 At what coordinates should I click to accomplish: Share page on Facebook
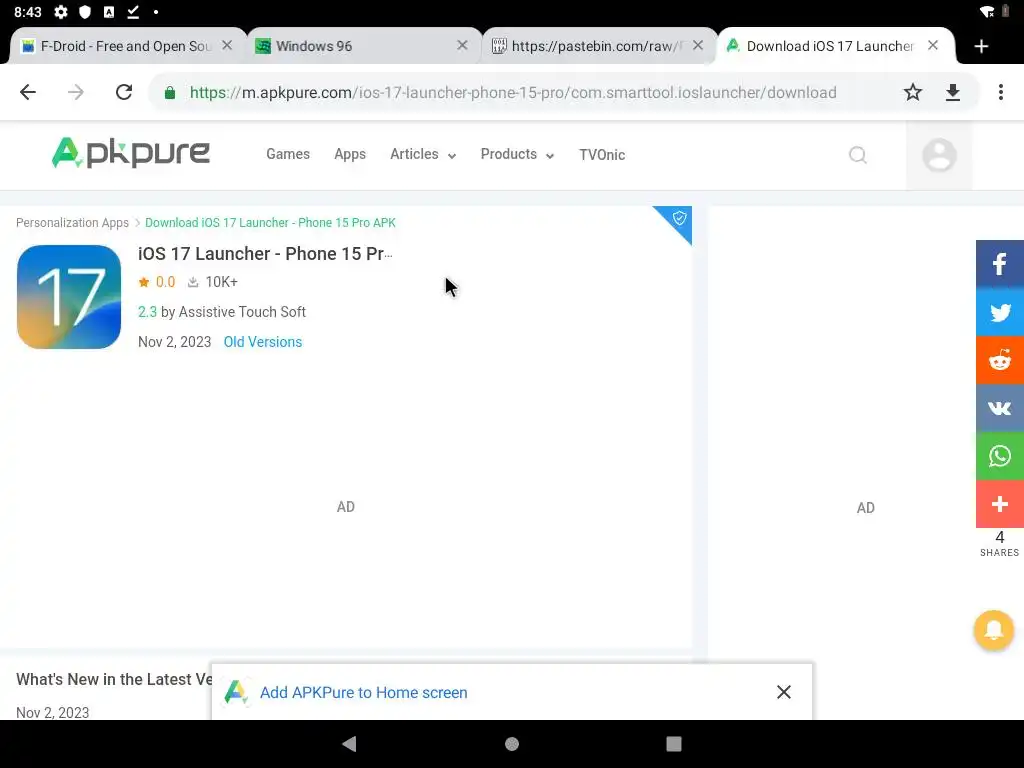tap(1000, 264)
